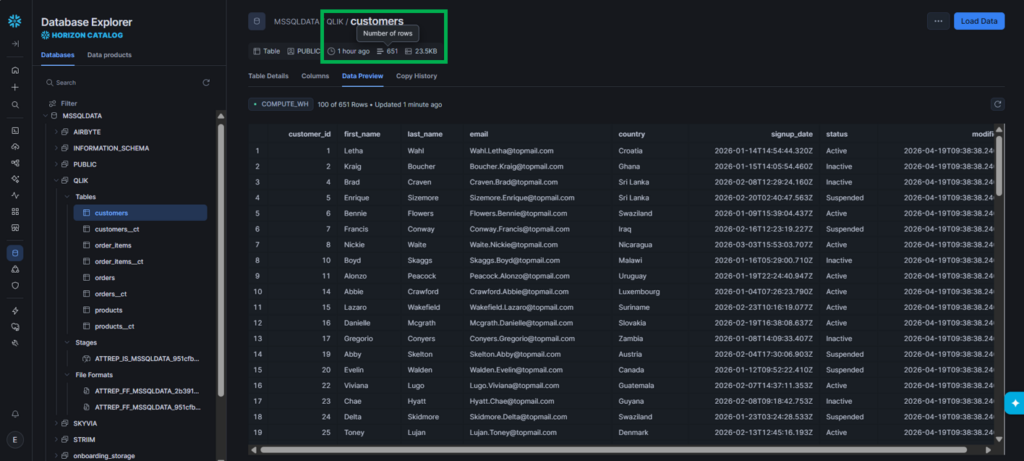1024x461 pixels.
Task: Open the Columns tab
Action: point(315,76)
